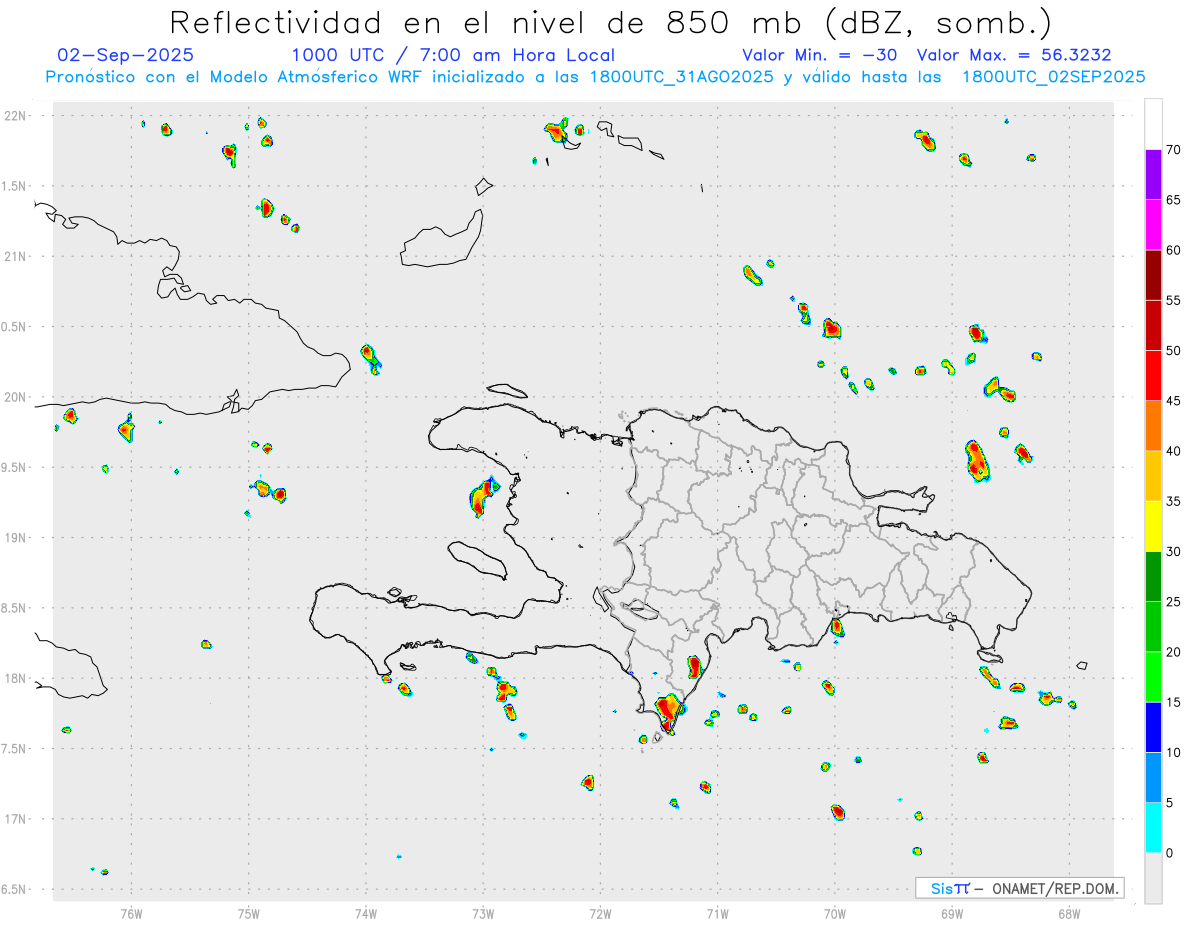Click the colorbar value label '25'
1200x927 pixels.
point(1174,602)
